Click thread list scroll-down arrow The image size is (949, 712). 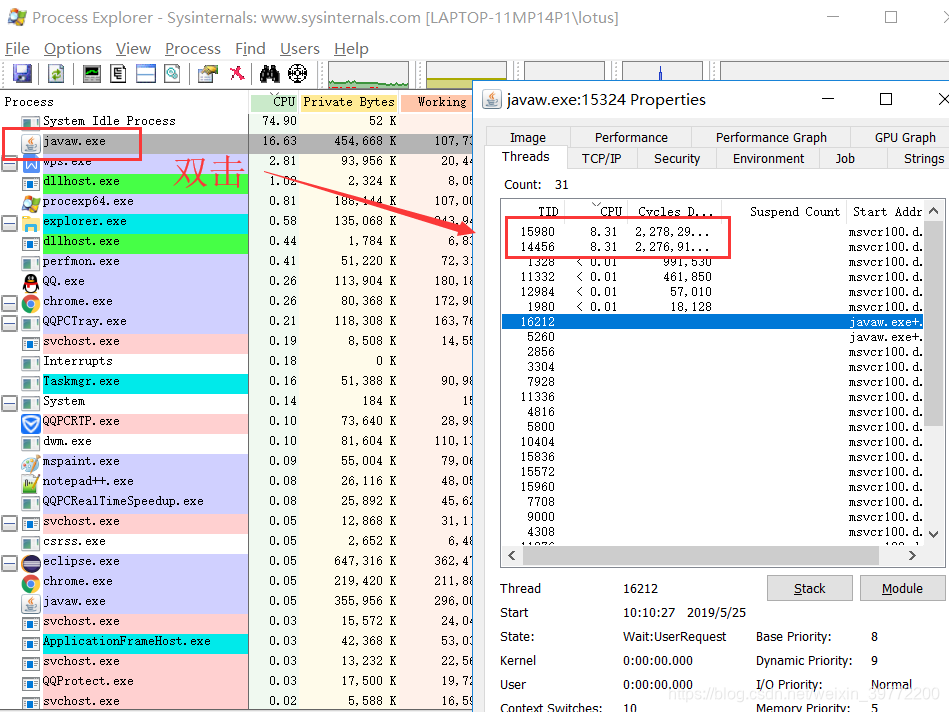(933, 534)
